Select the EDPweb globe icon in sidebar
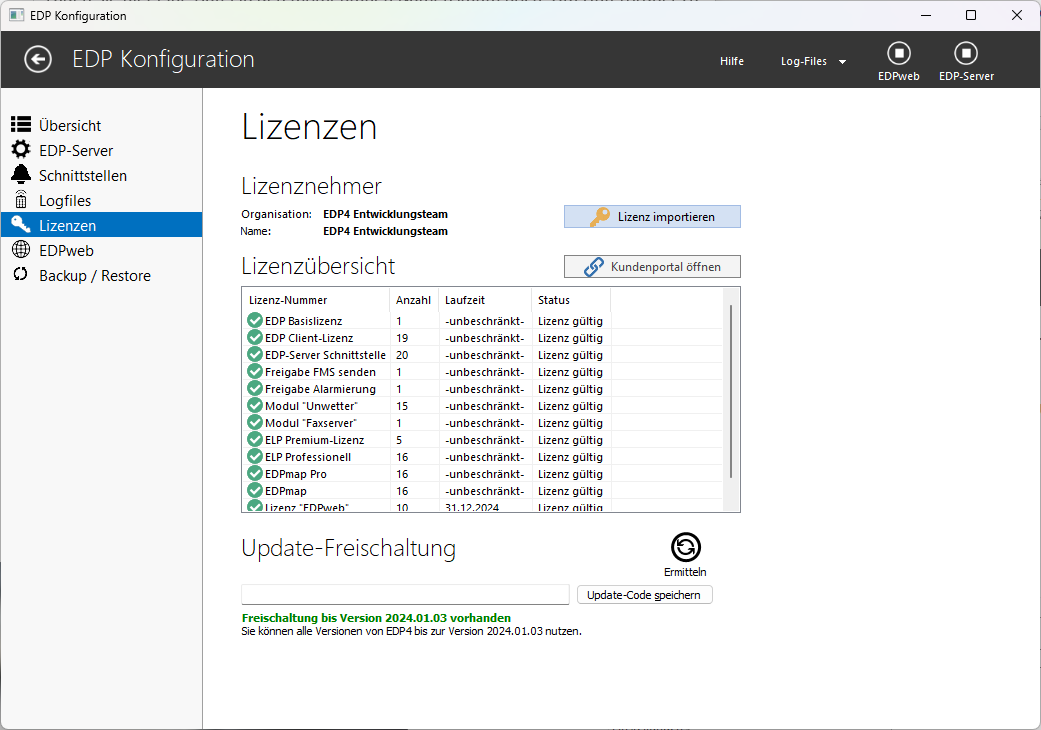 coord(21,250)
